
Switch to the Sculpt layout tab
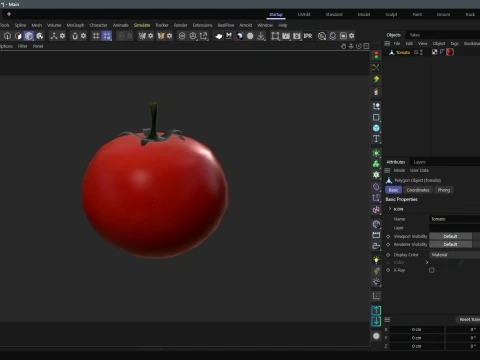pos(391,14)
